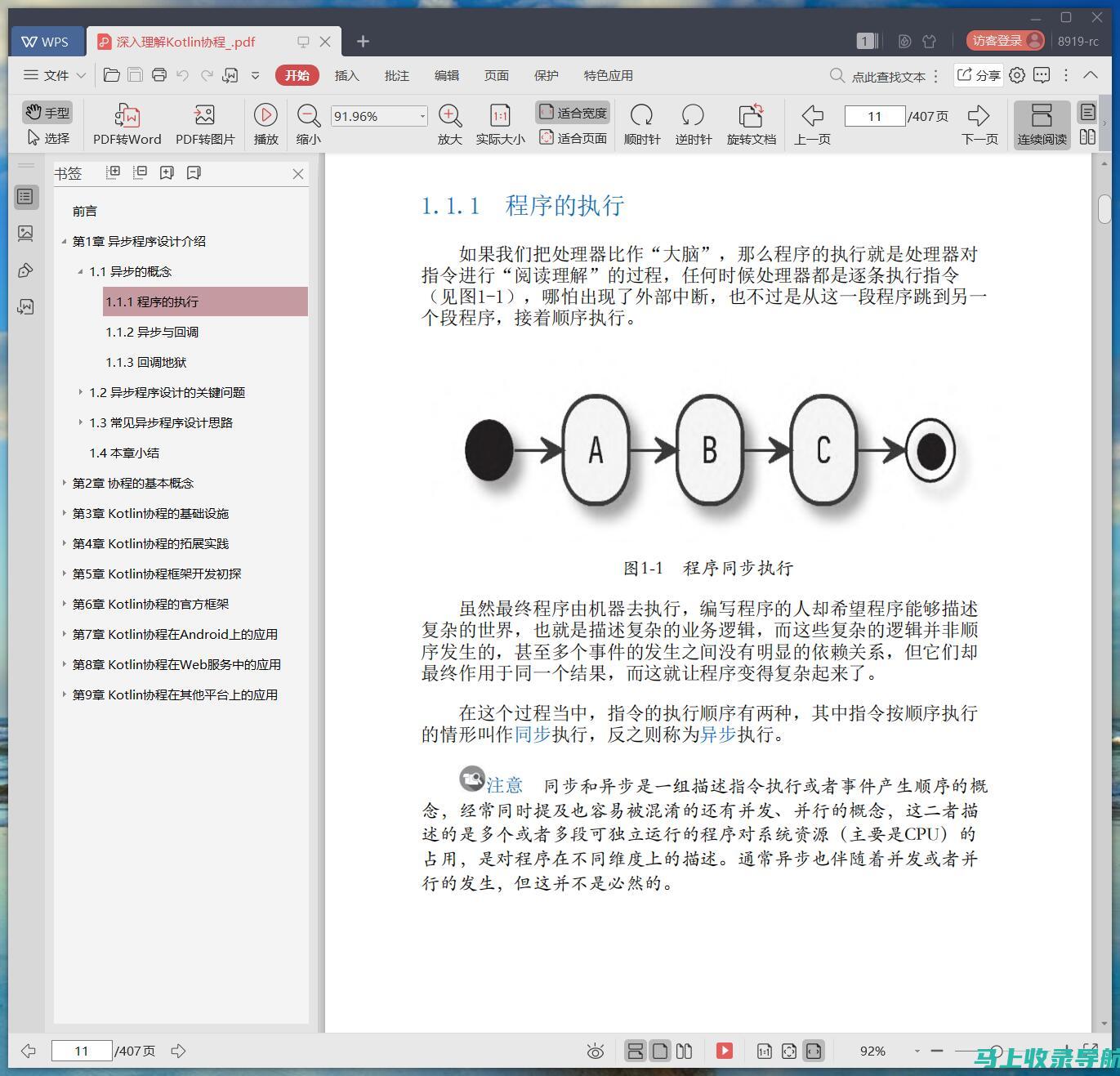Open the 91.96% zoom dropdown
Viewport: 1120px width, 1076px height.
click(x=422, y=116)
